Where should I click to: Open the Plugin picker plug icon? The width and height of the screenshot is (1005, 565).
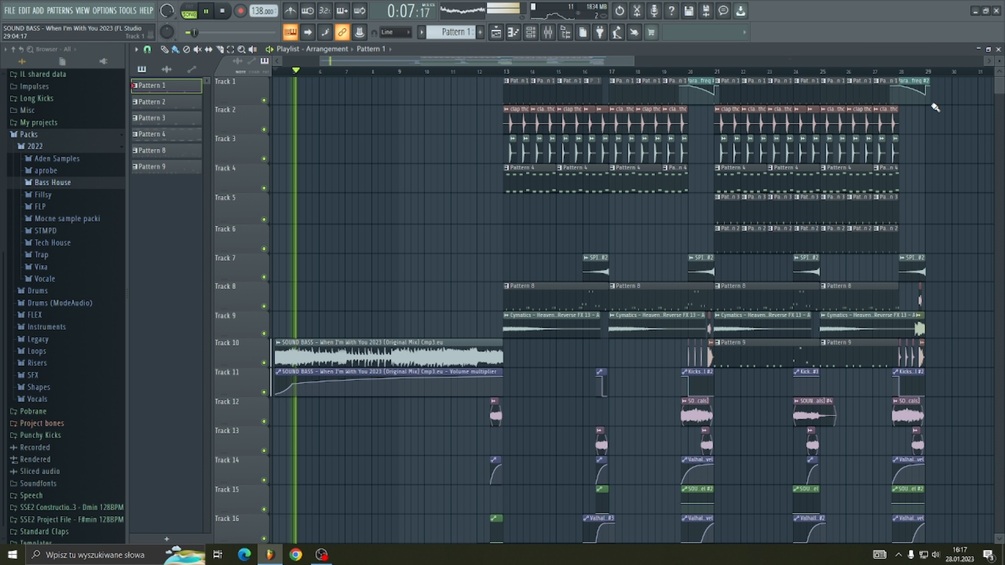tap(600, 32)
